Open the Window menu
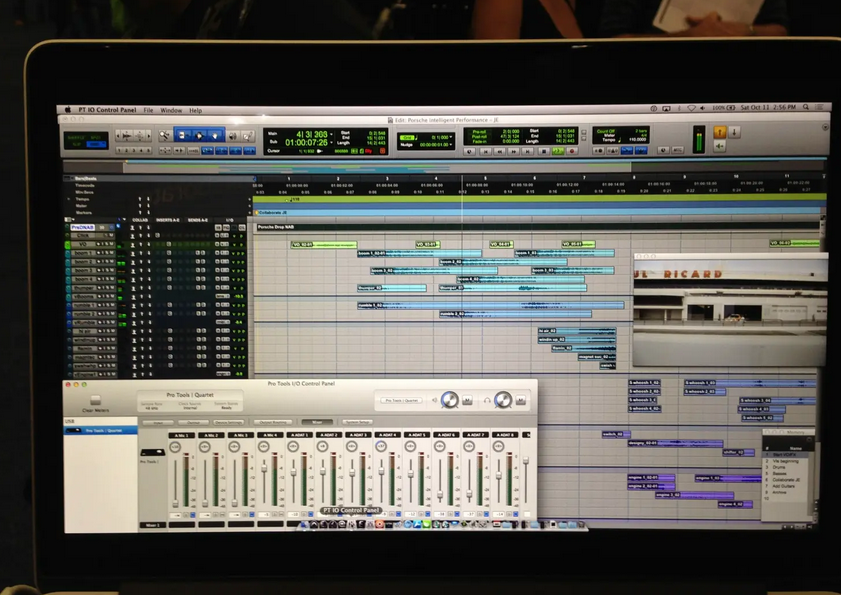This screenshot has height=595, width=841. pos(171,110)
